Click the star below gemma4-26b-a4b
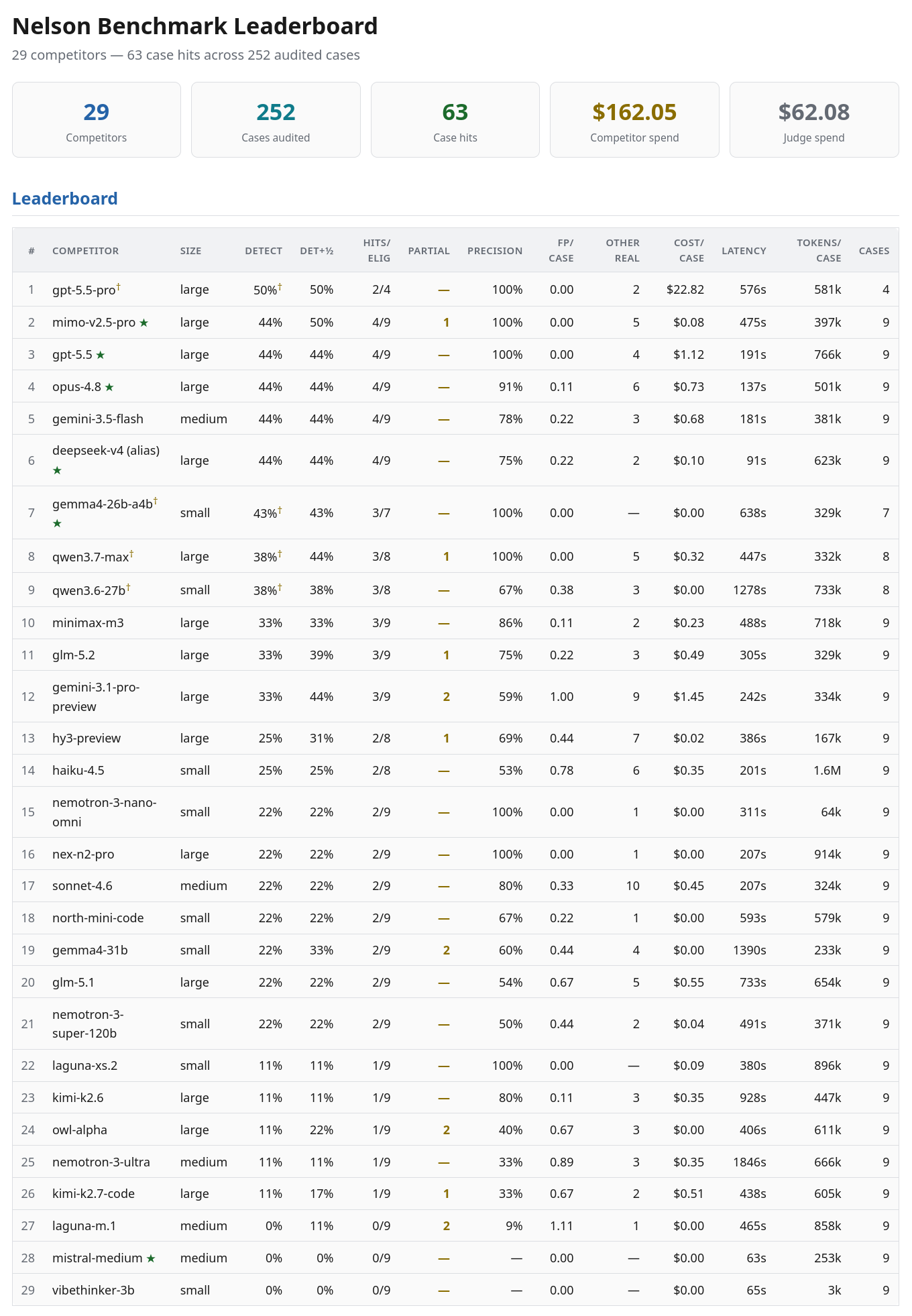912x1316 pixels. pos(57,523)
